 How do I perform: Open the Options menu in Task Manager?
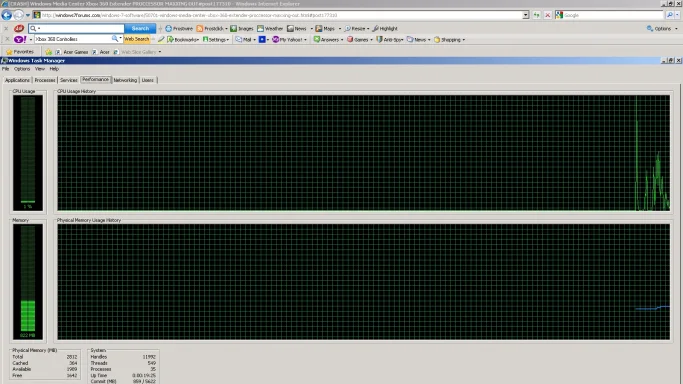point(22,69)
